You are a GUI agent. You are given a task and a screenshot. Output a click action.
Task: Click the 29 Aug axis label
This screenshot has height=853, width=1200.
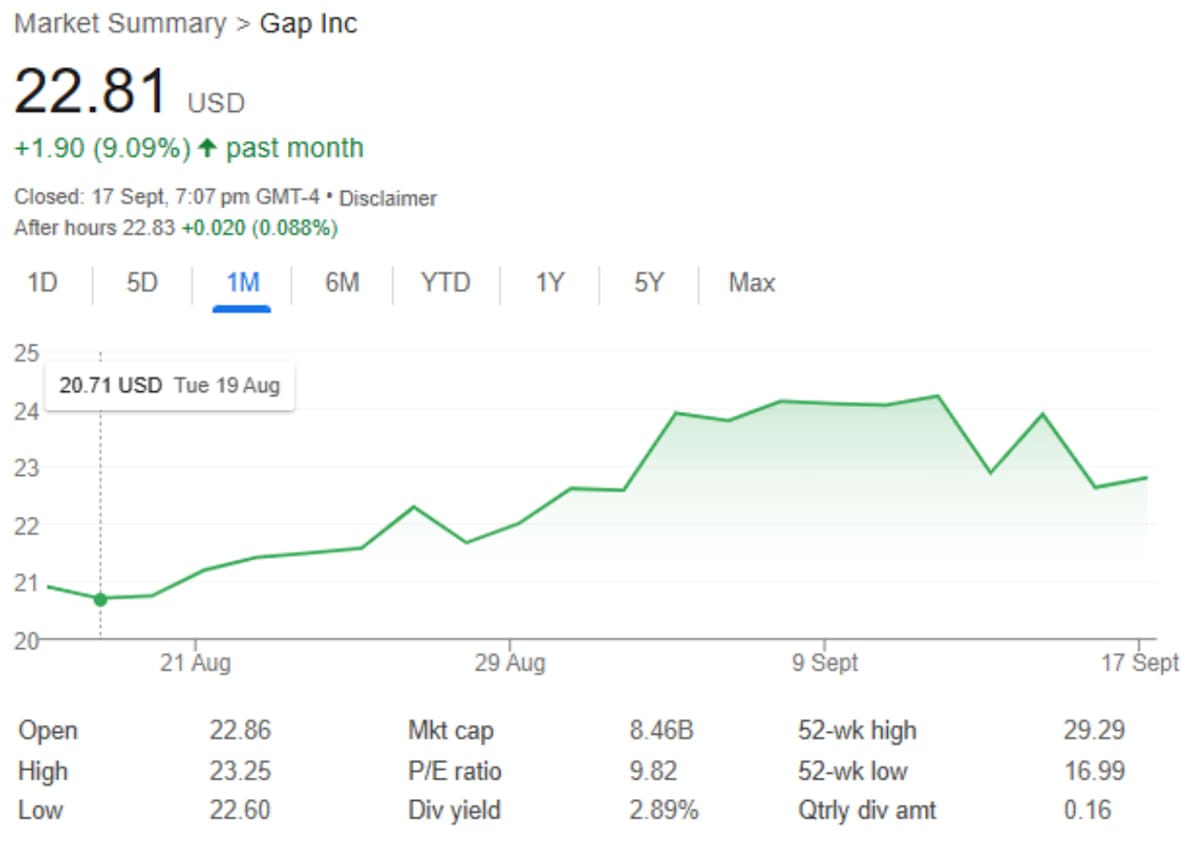(x=510, y=663)
